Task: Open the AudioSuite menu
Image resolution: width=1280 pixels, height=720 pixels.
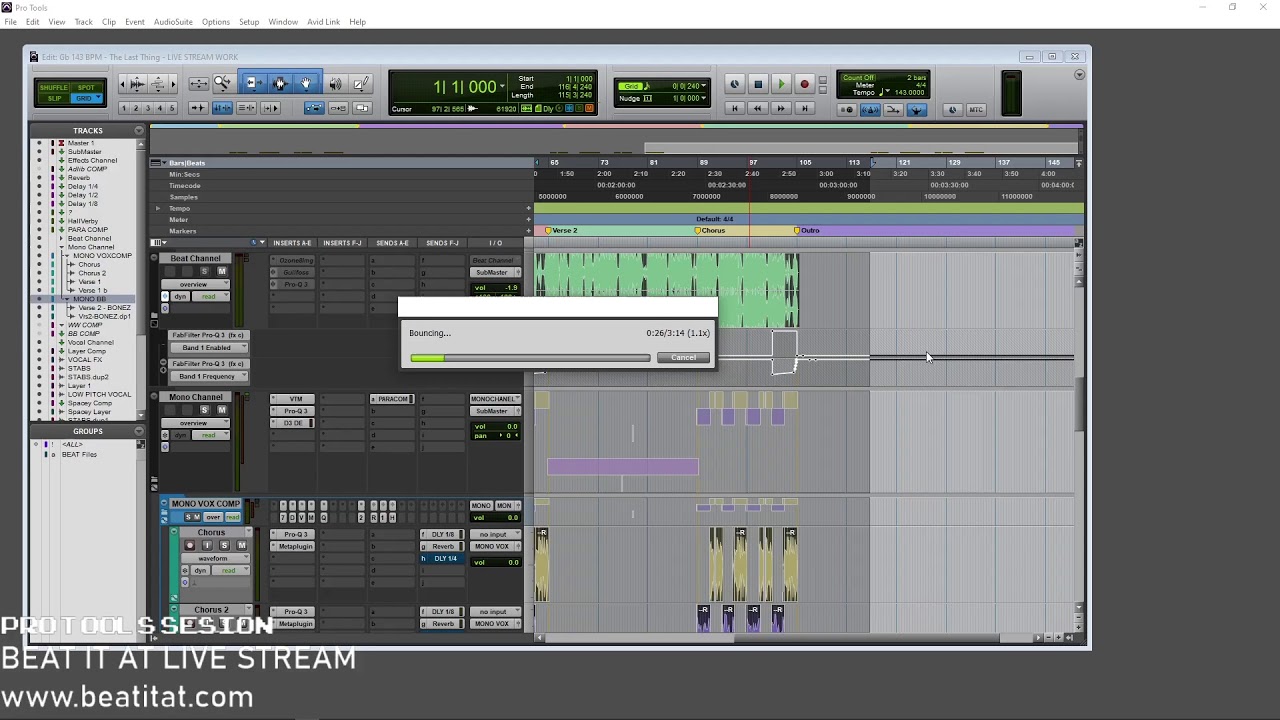Action: 173,22
